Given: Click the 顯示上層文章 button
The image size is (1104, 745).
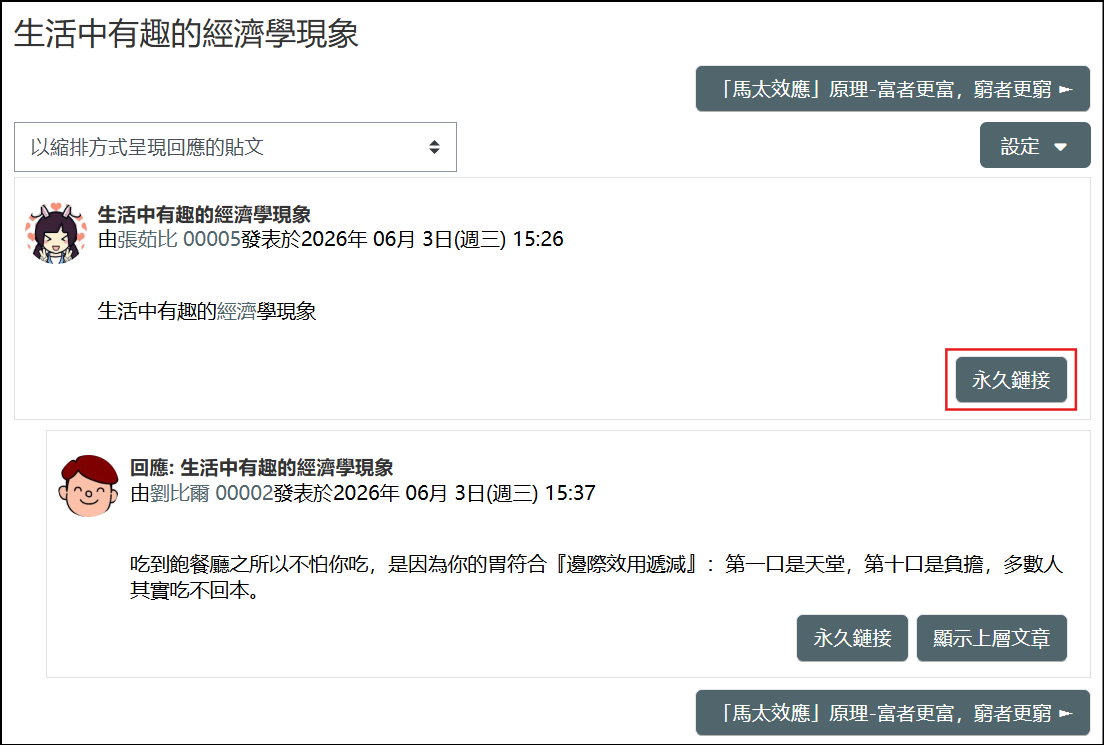Looking at the screenshot, I should click(x=991, y=638).
